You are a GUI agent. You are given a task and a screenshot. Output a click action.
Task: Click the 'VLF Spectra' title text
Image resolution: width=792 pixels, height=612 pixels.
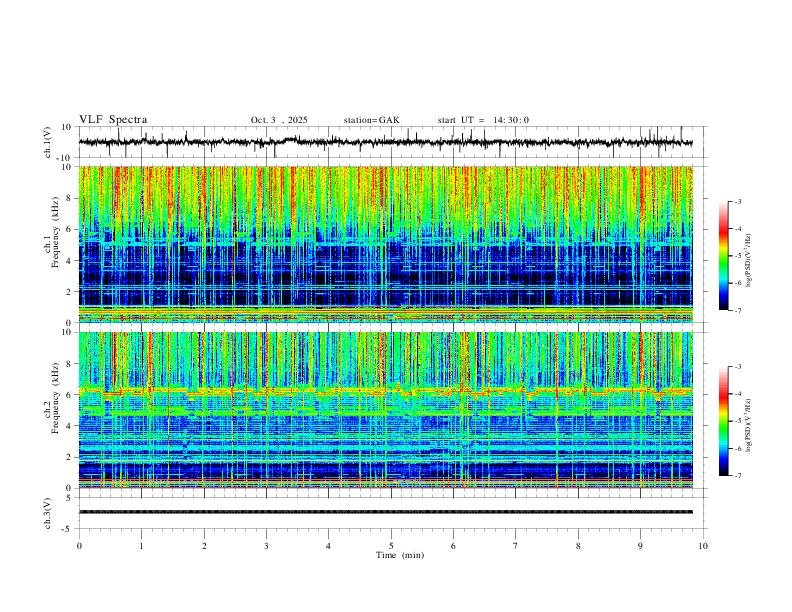[x=113, y=120]
